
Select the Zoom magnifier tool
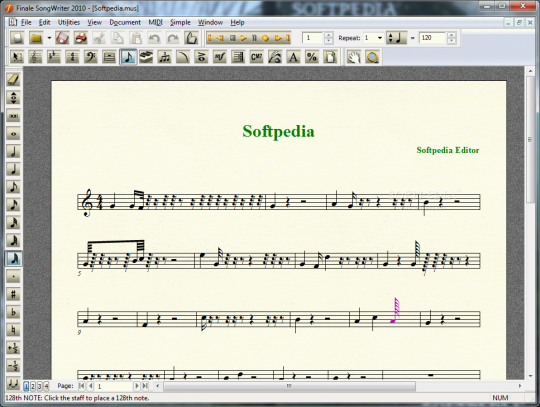(372, 57)
